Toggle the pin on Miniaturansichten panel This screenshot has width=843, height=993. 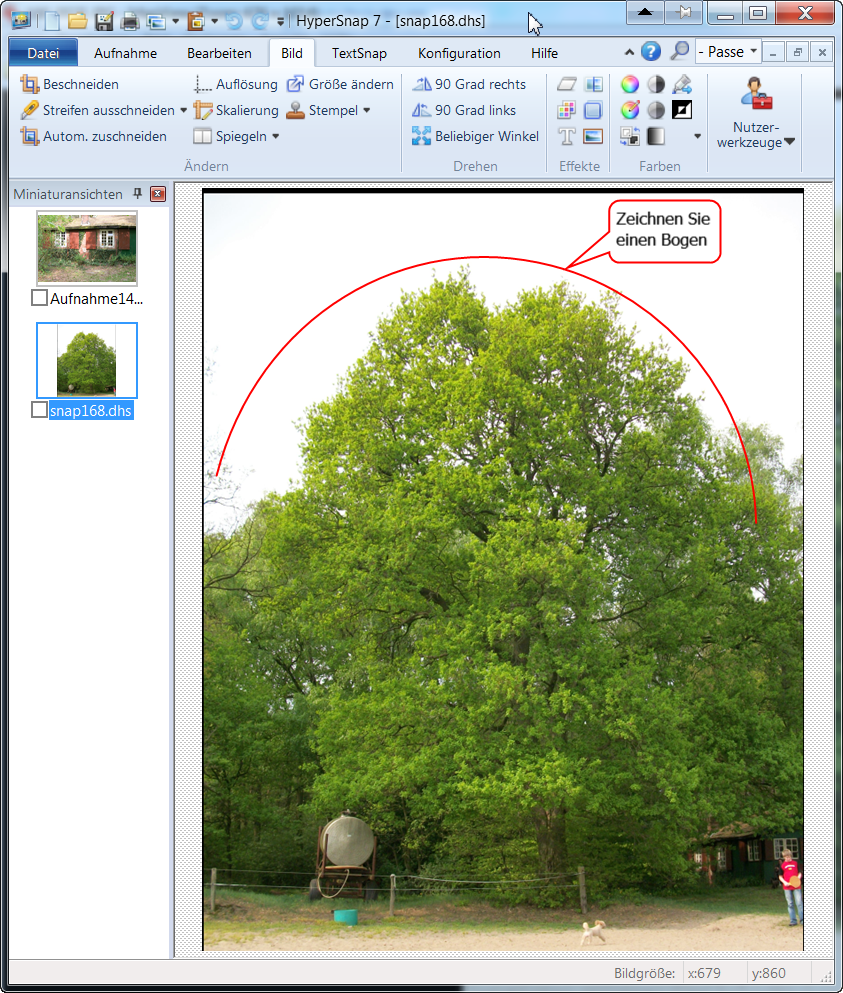137,194
